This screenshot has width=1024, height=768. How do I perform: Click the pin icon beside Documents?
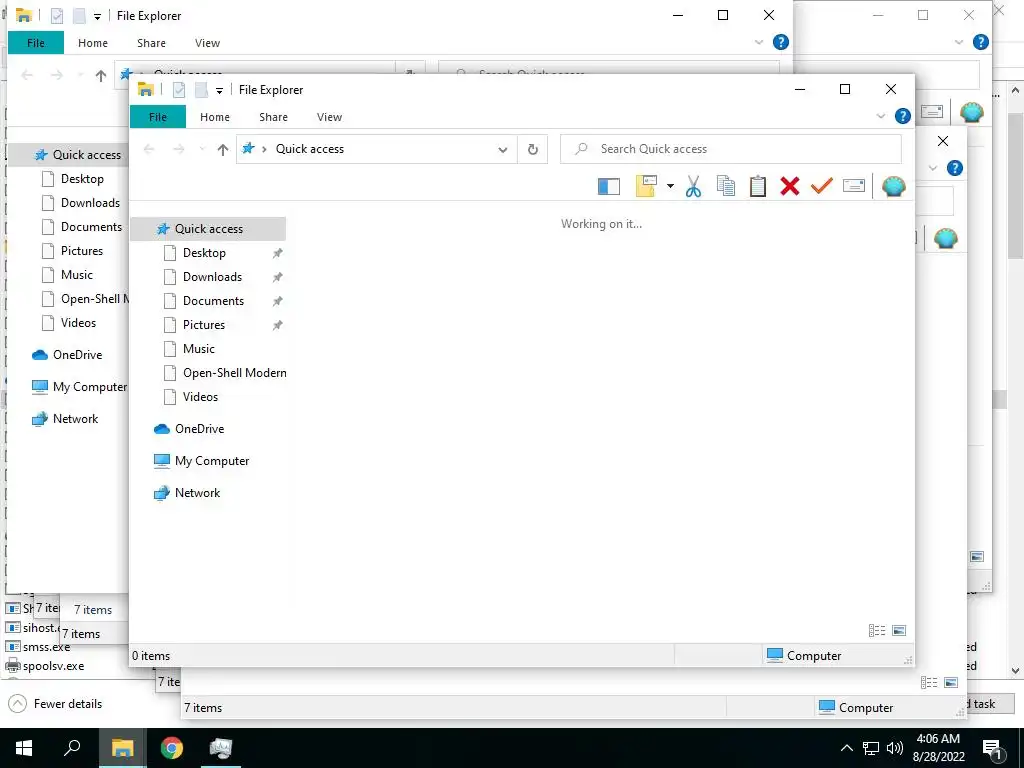278,301
